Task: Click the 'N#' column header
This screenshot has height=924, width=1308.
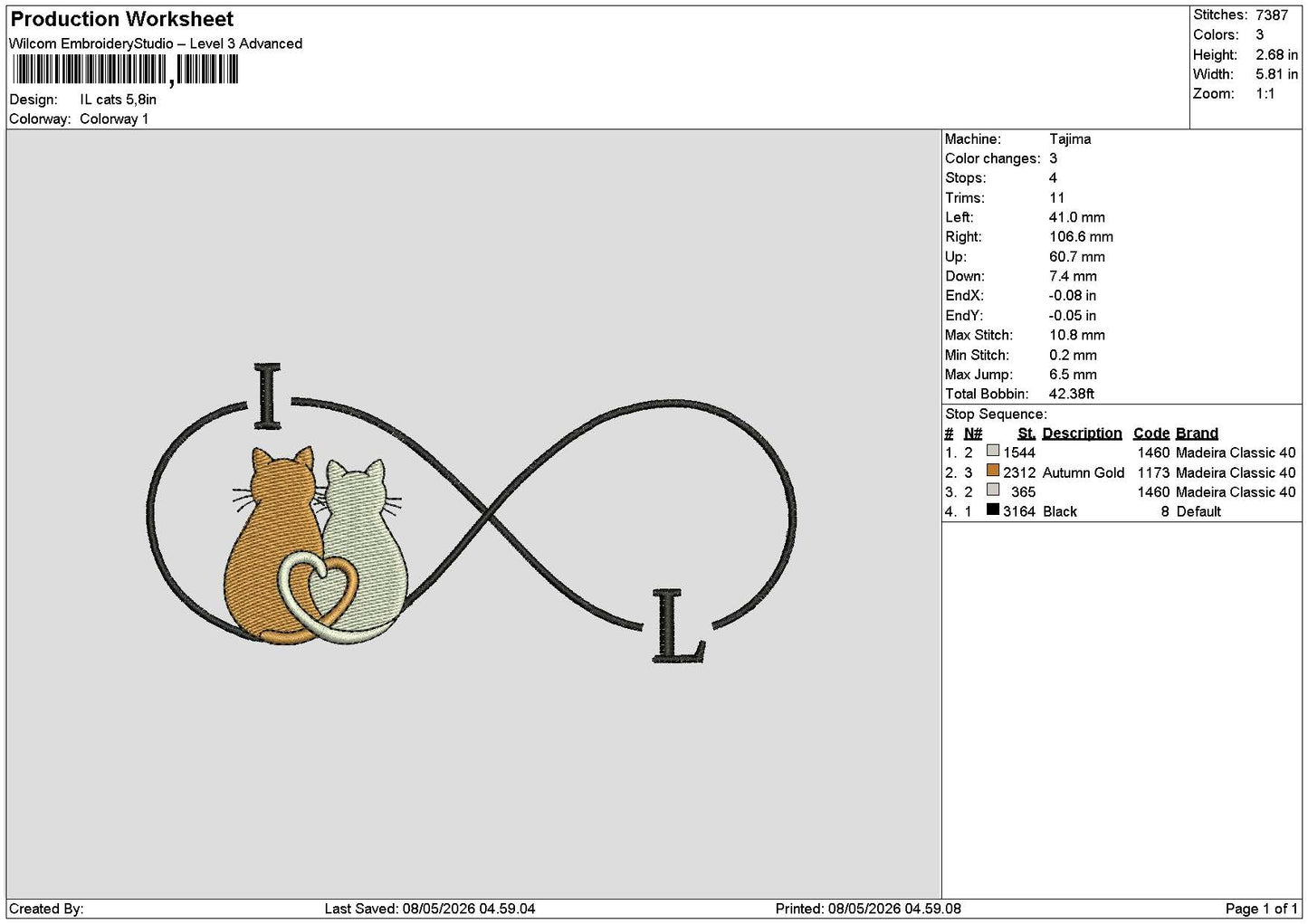Action: click(x=973, y=433)
